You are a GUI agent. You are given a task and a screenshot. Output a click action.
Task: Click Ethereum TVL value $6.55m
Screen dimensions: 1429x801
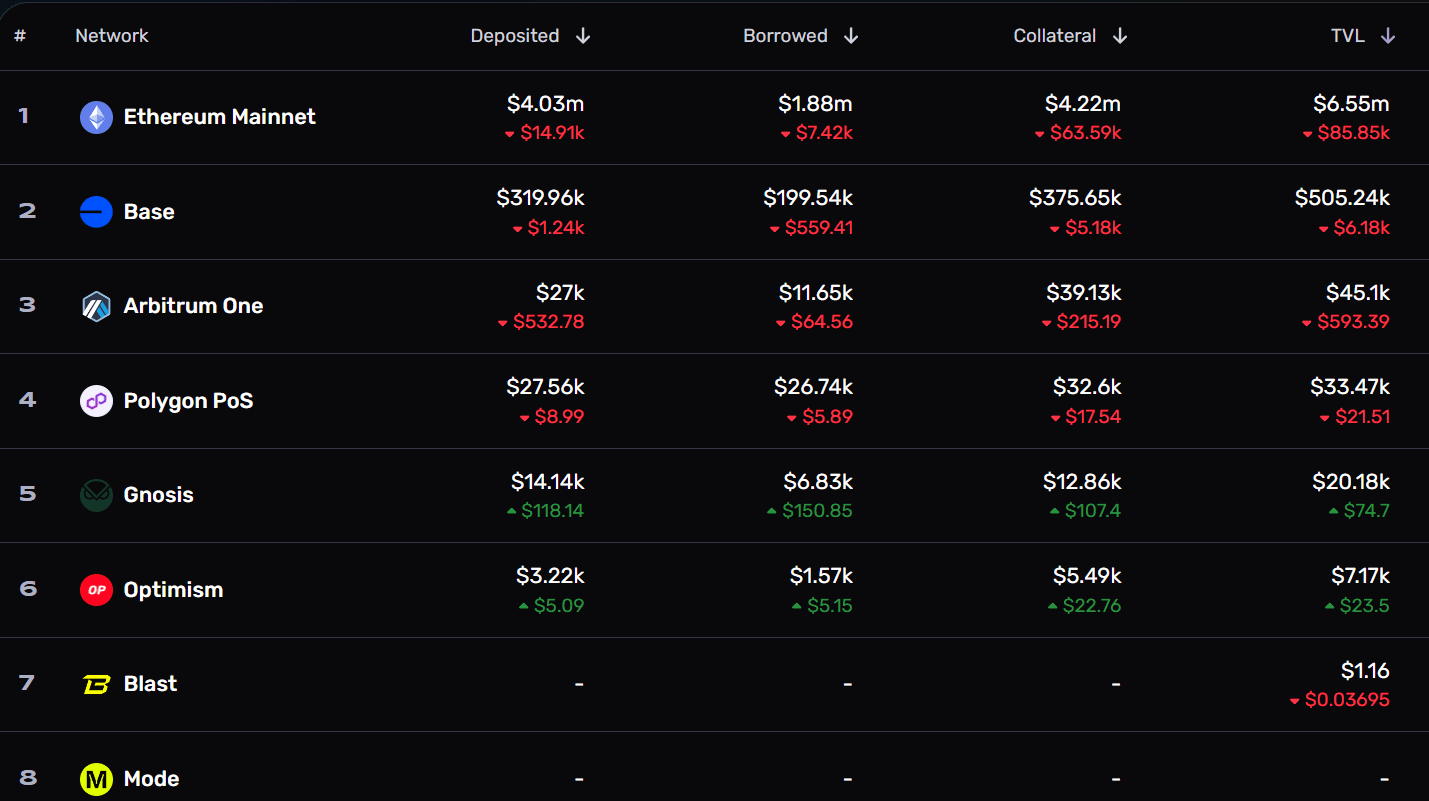pos(1351,103)
